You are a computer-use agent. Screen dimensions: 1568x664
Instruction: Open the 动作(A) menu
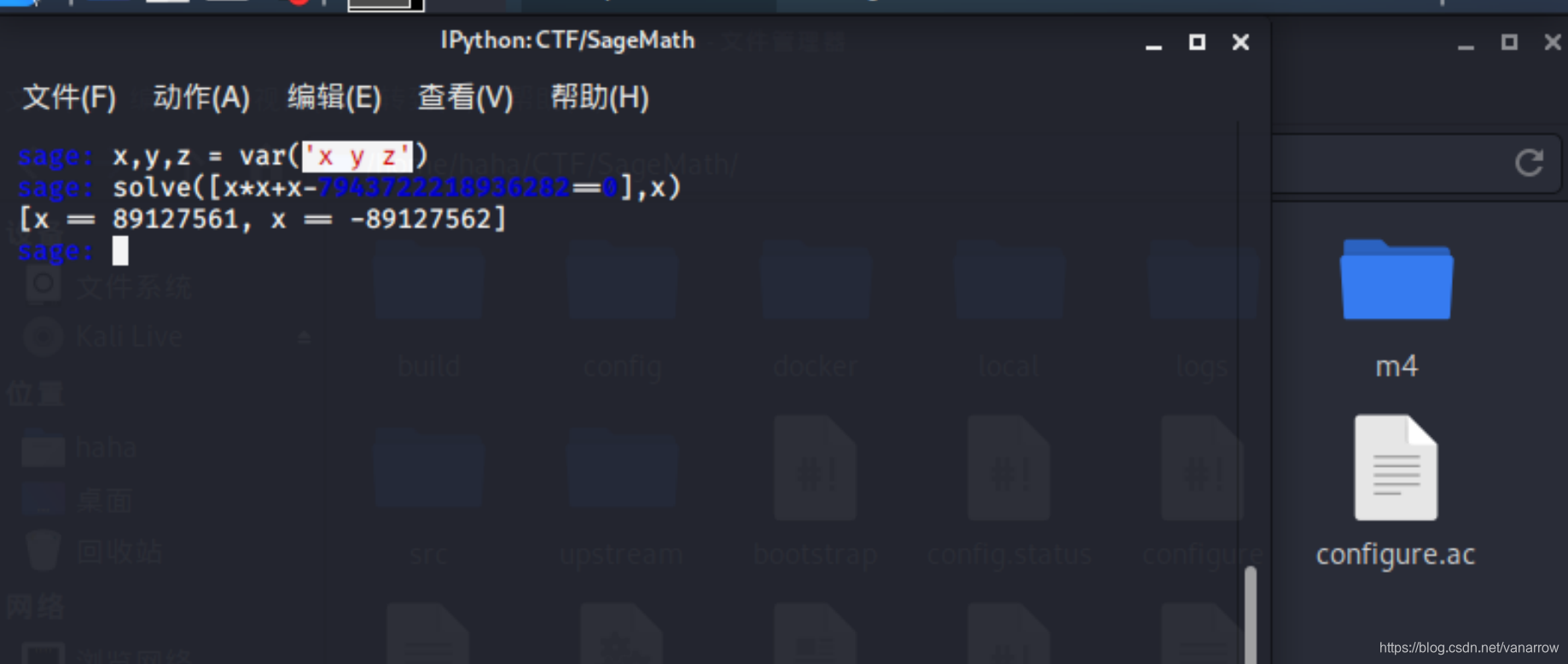point(201,97)
